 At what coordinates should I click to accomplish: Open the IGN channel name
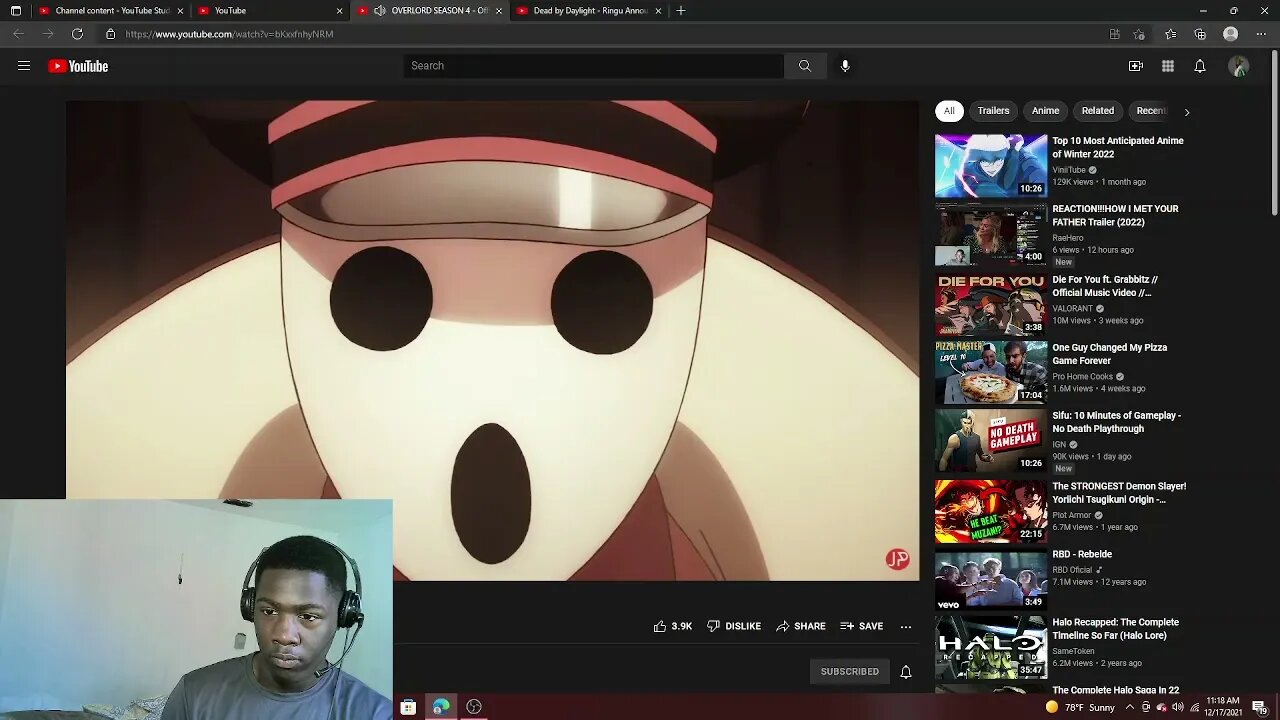1059,444
